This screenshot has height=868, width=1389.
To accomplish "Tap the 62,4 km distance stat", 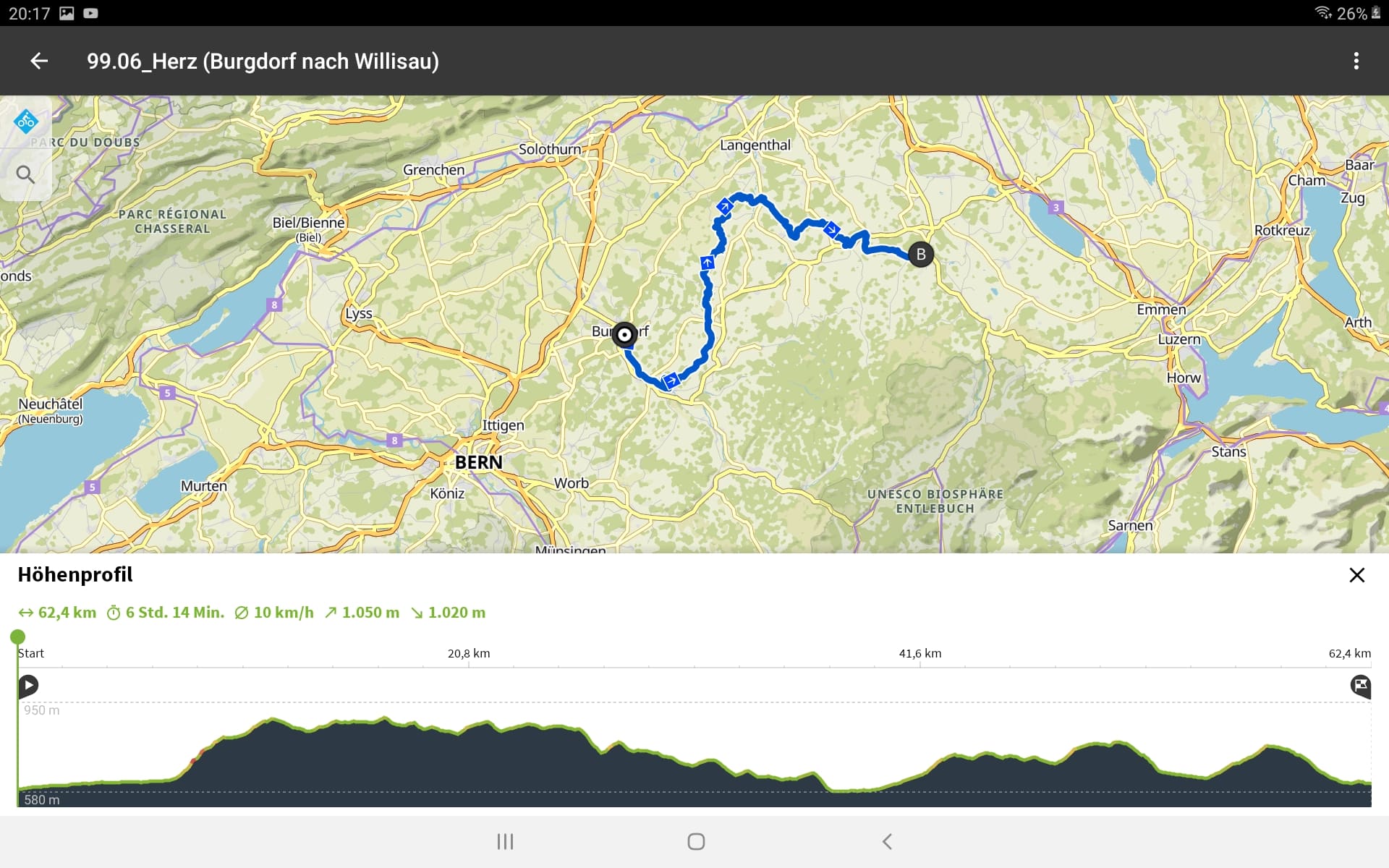I will click(58, 613).
